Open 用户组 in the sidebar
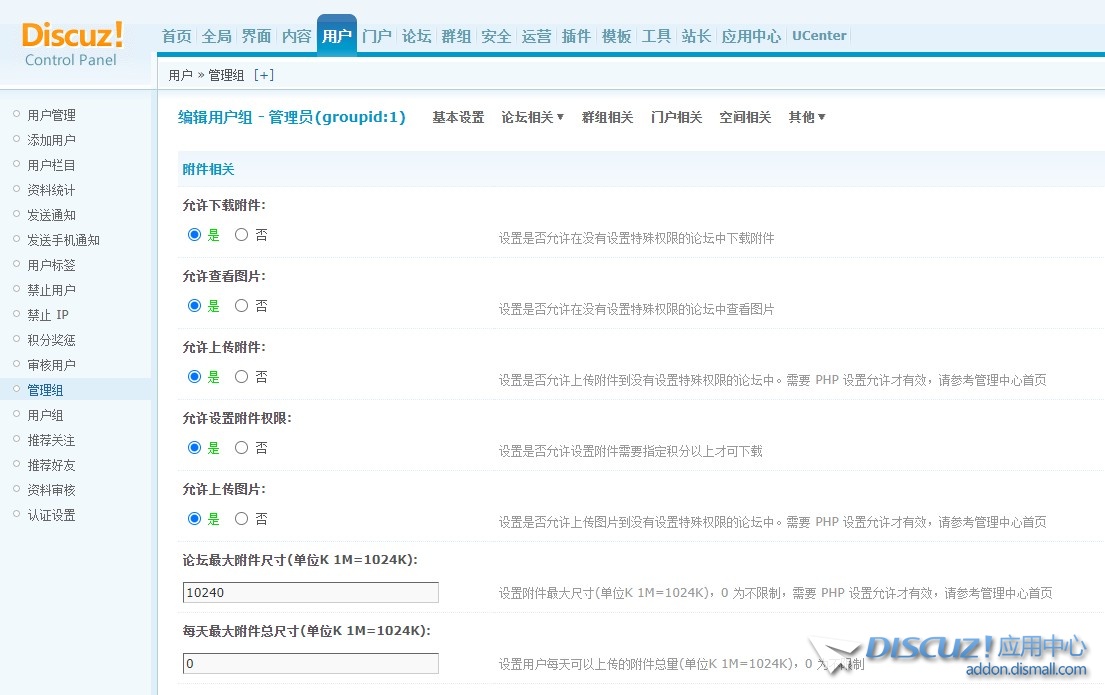The image size is (1105, 695). pyautogui.click(x=45, y=415)
